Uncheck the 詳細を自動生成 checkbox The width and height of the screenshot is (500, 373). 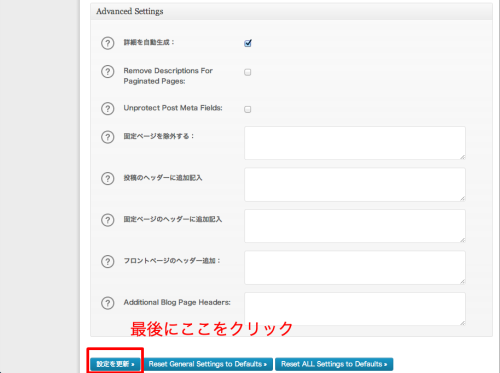tap(248, 43)
